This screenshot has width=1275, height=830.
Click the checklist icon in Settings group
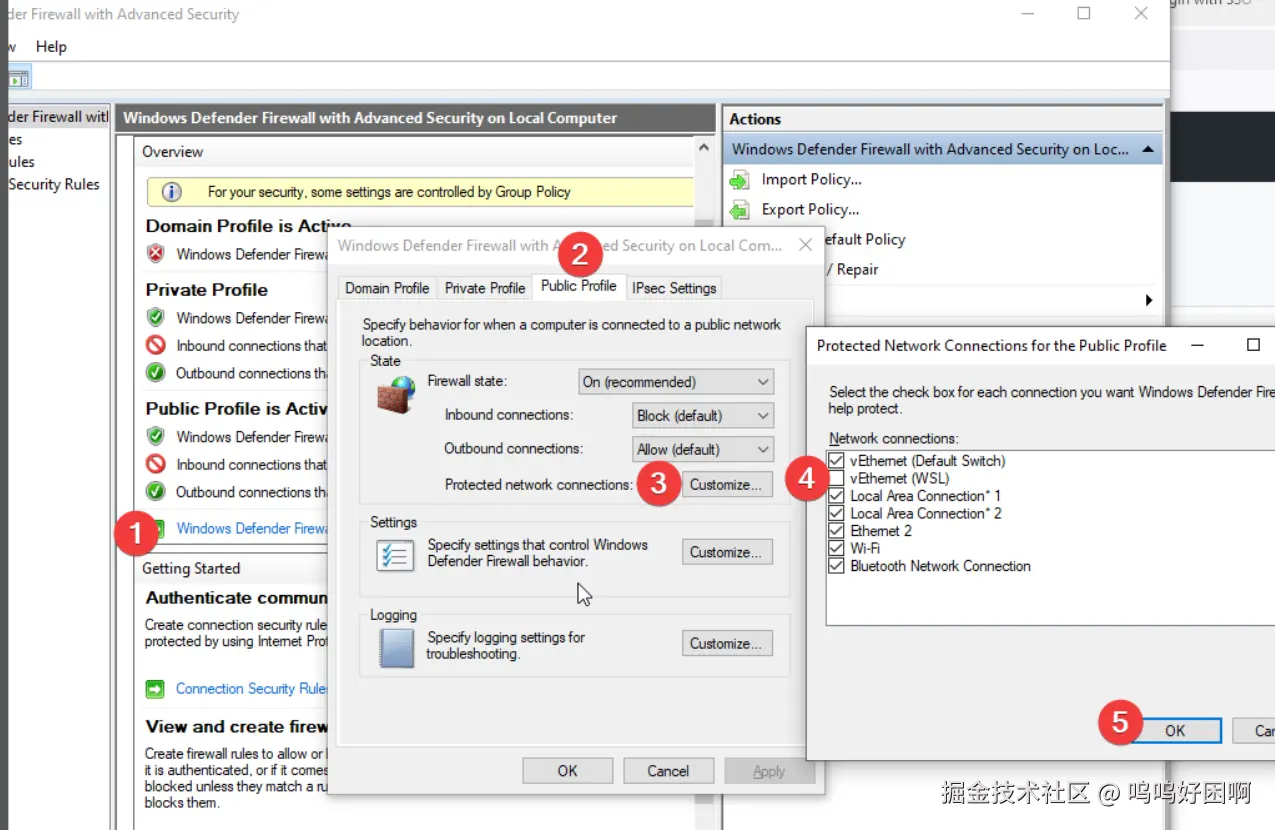click(x=395, y=554)
